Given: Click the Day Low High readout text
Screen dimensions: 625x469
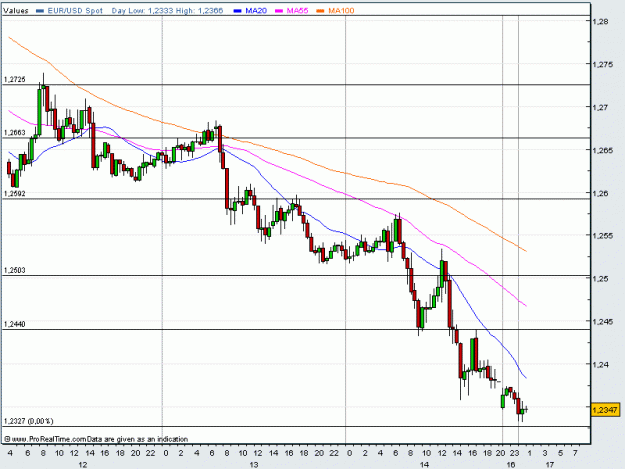Looking at the screenshot, I should [167, 11].
